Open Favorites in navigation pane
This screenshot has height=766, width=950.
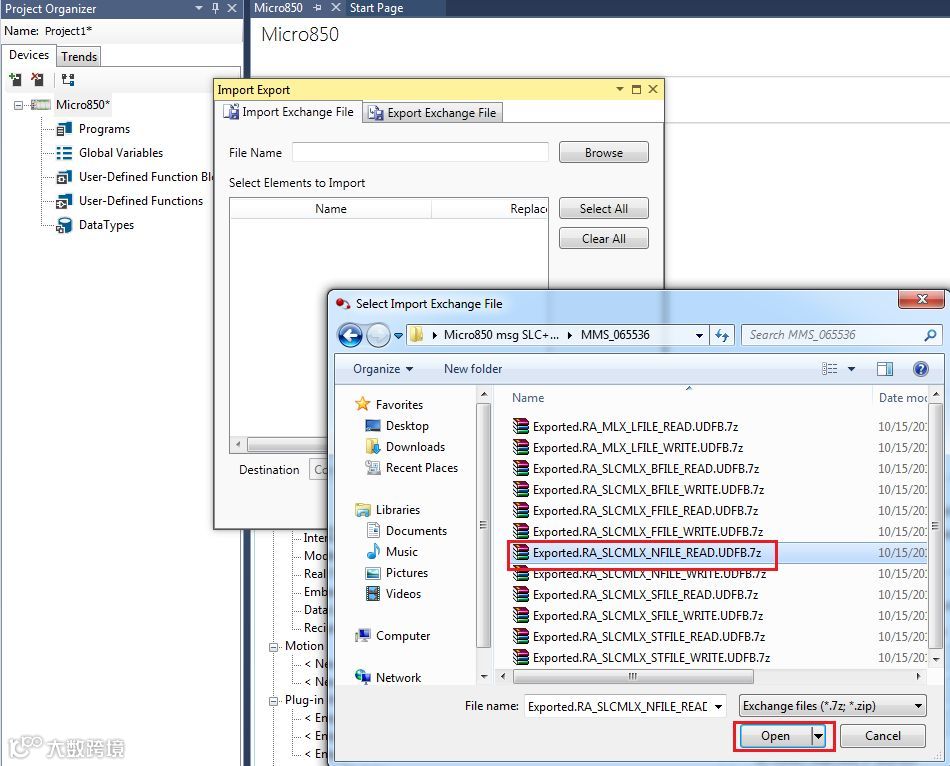pos(399,404)
